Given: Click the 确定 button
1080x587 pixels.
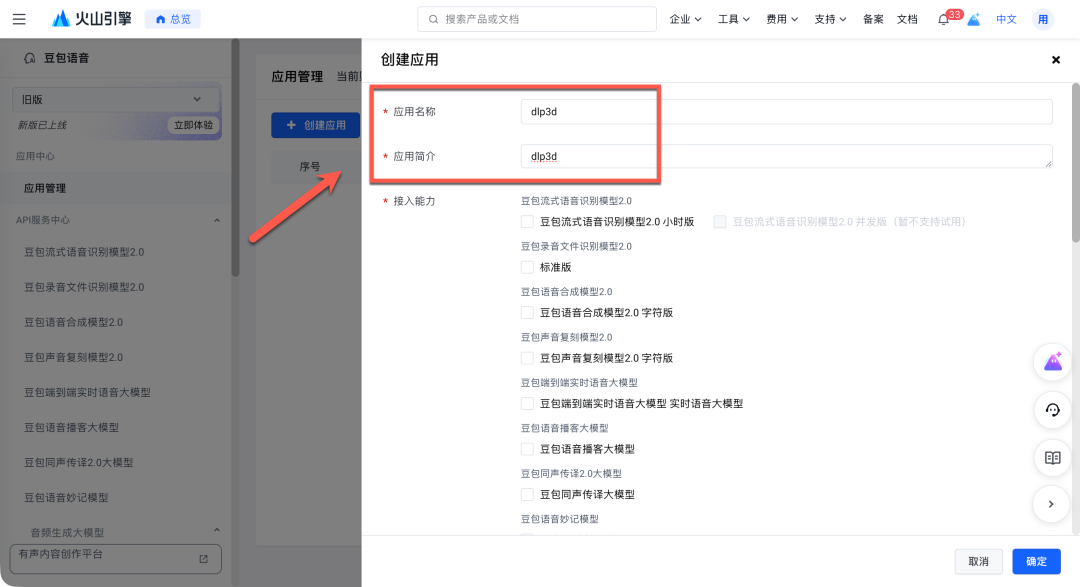Looking at the screenshot, I should coord(1036,562).
